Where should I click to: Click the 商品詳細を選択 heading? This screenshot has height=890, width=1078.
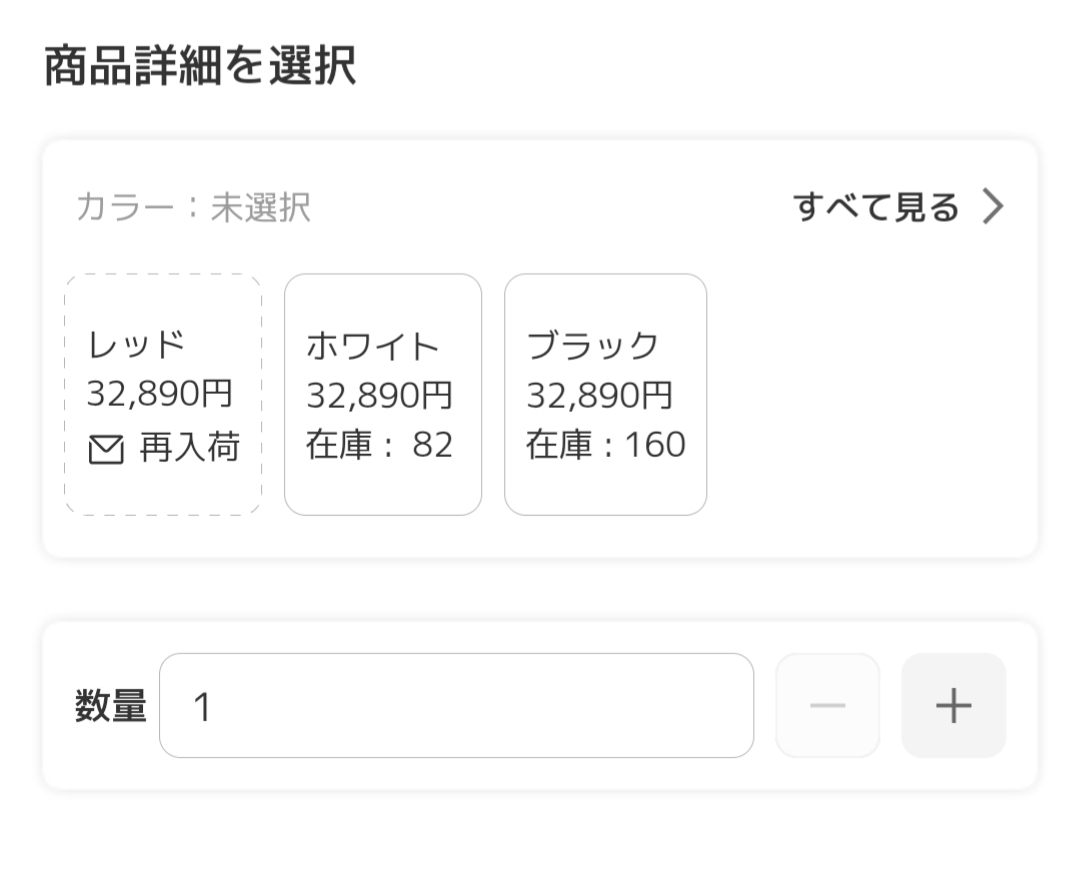[x=200, y=66]
